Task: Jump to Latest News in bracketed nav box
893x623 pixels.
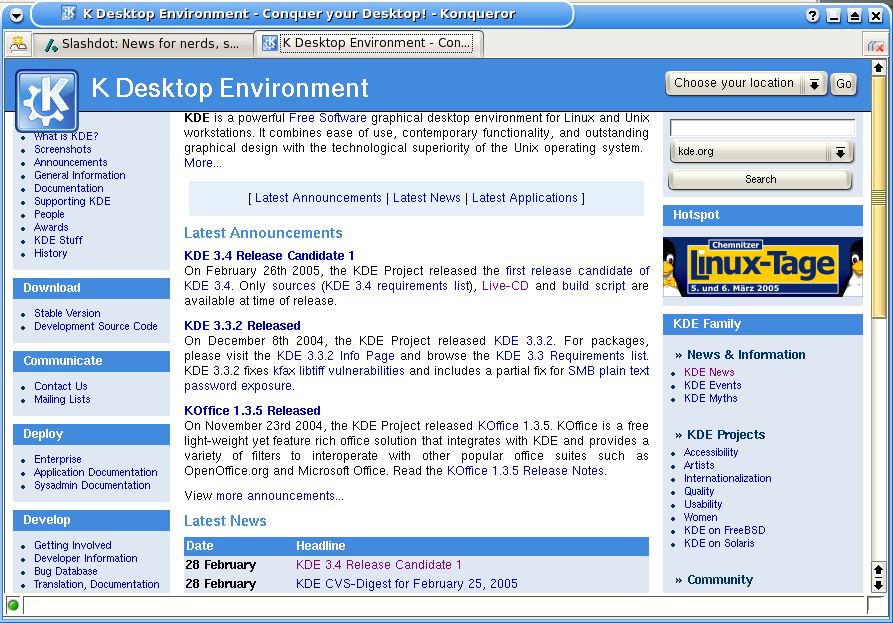Action: [x=427, y=198]
